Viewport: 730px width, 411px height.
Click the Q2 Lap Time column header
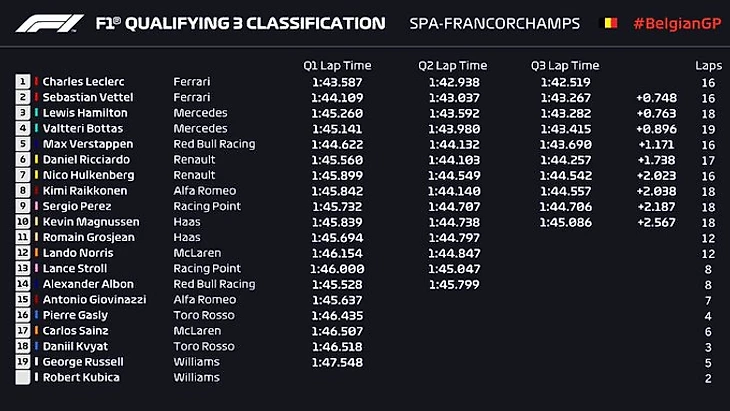point(453,65)
